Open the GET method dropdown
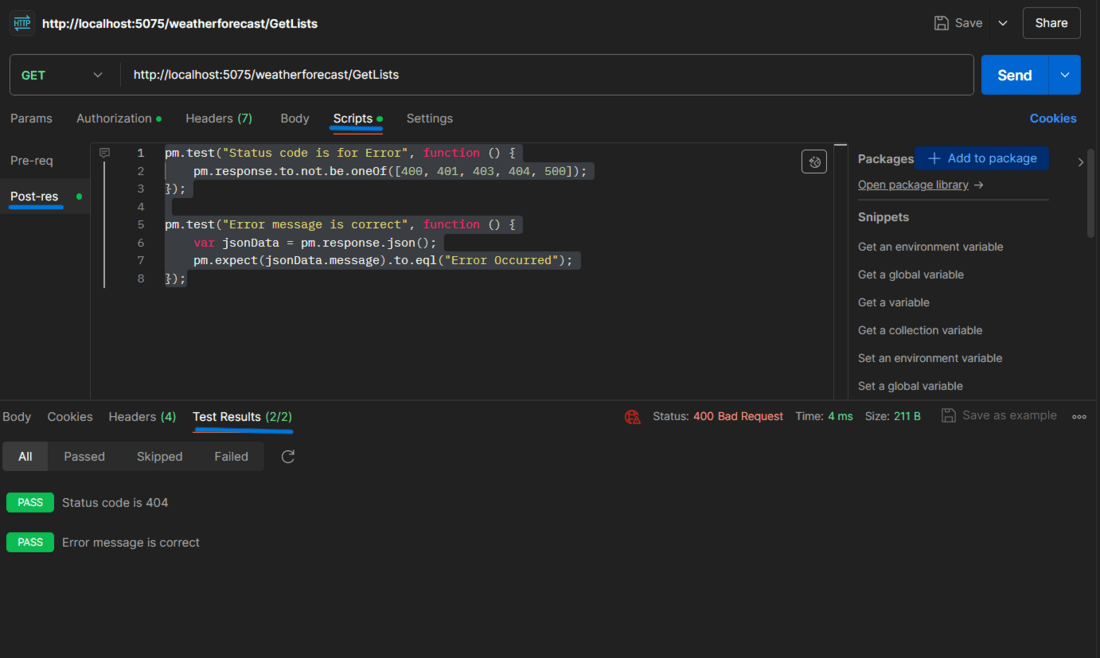The width and height of the screenshot is (1100, 658). 63,75
